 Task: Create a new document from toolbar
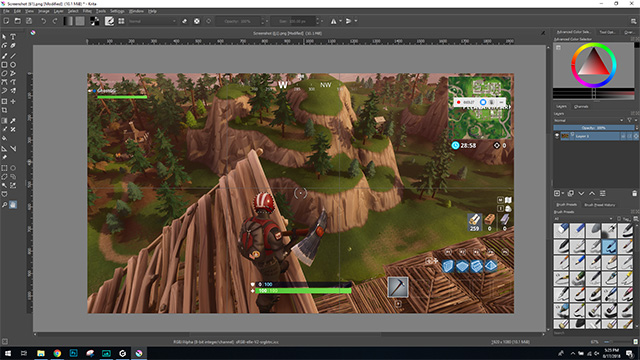pyautogui.click(x=7, y=21)
